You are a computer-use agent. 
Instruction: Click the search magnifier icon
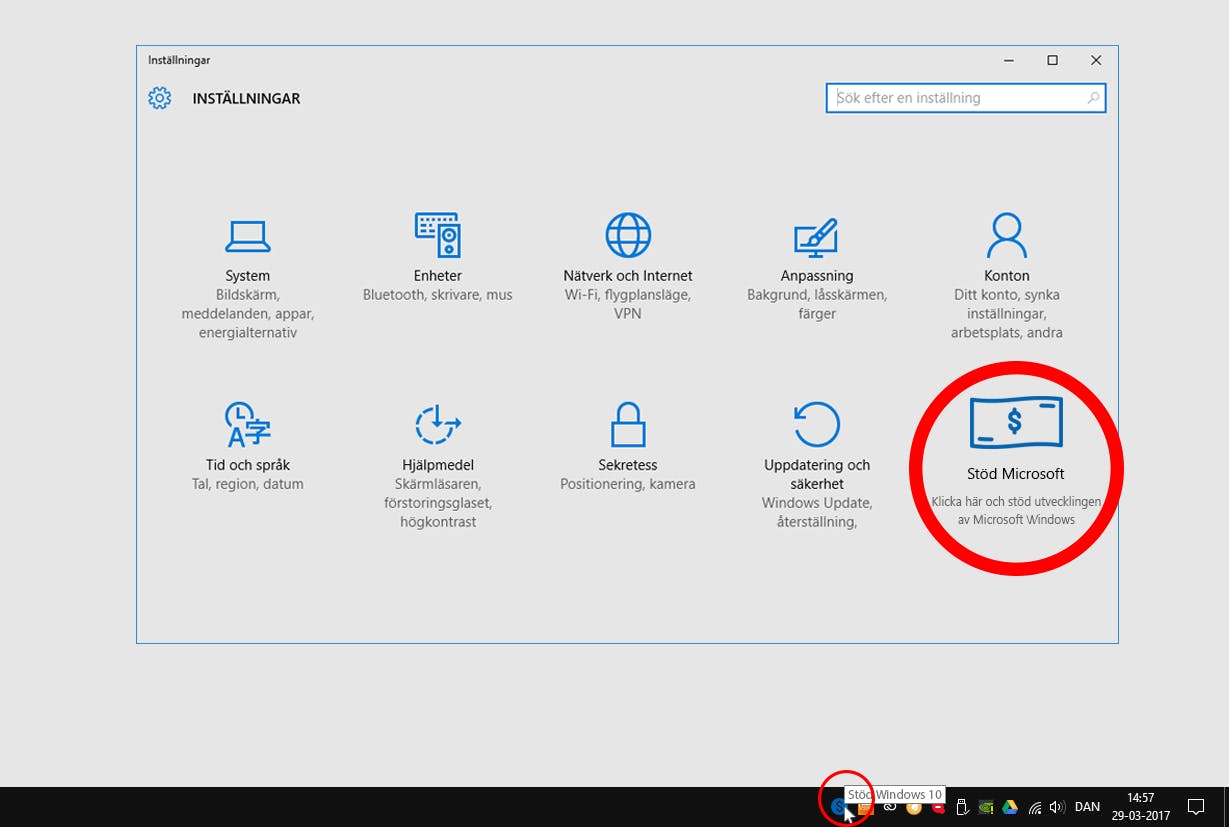point(1093,98)
